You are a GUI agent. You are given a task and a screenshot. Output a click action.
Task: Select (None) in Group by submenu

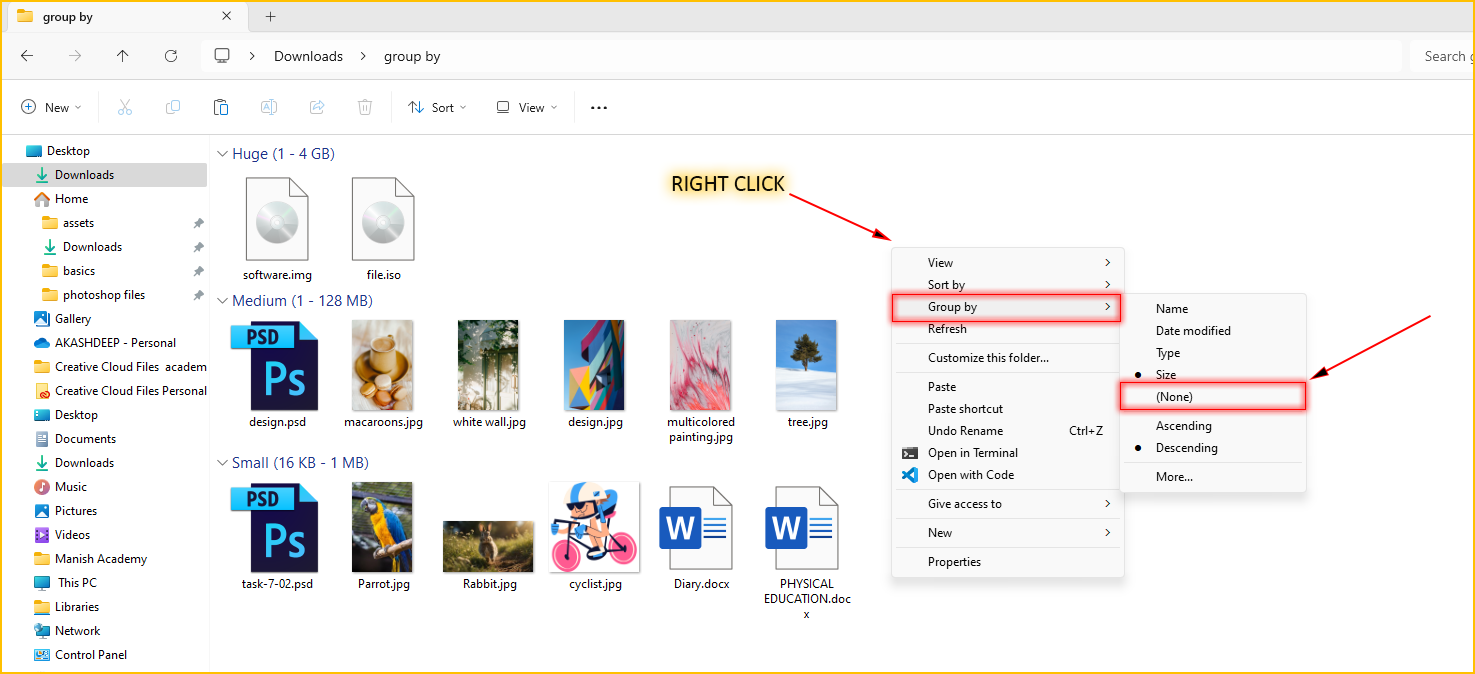pos(1174,397)
